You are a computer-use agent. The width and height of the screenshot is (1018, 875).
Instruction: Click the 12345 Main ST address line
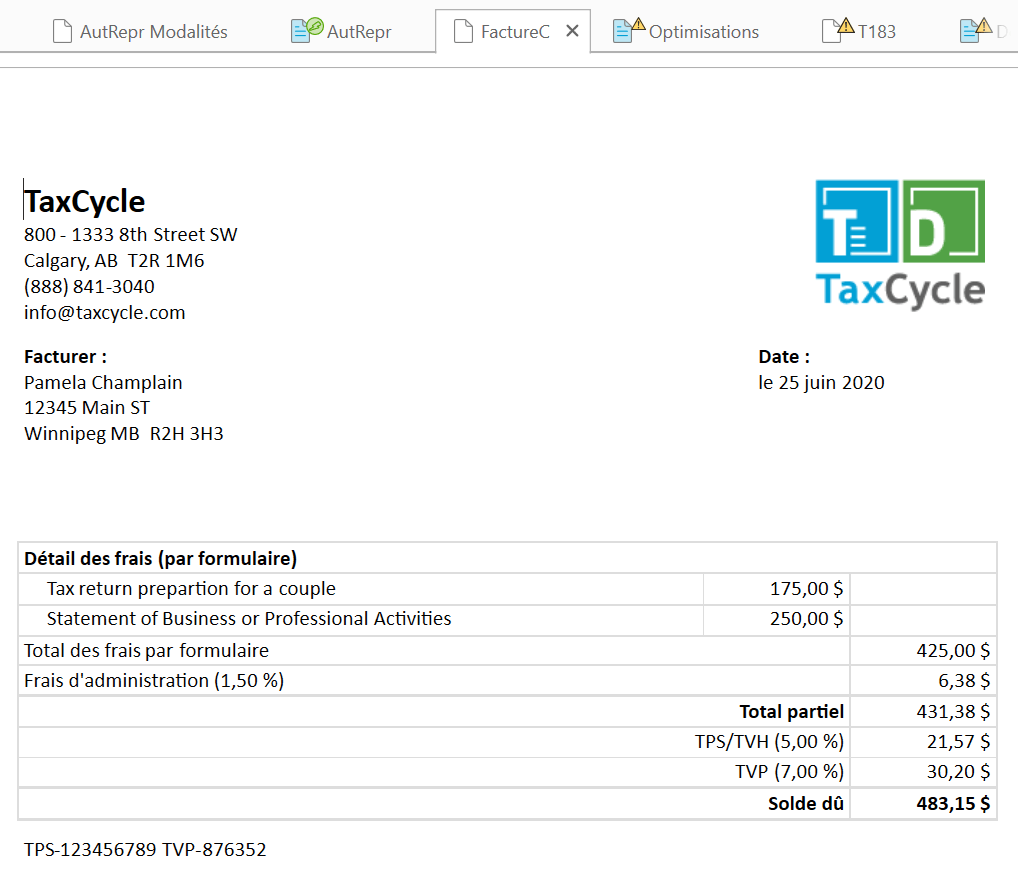coord(87,408)
